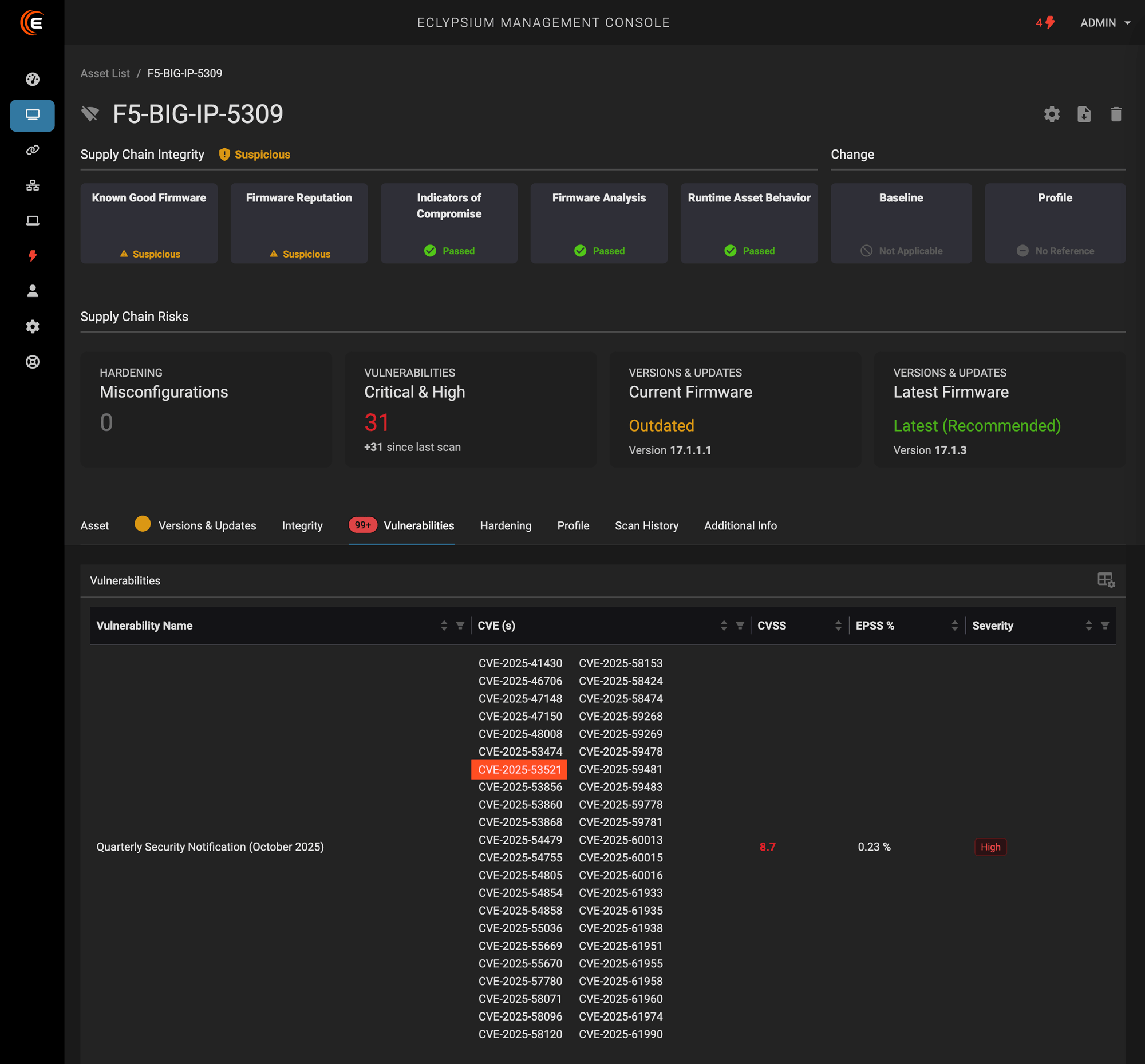Open asset settings gear next to title

[1052, 114]
